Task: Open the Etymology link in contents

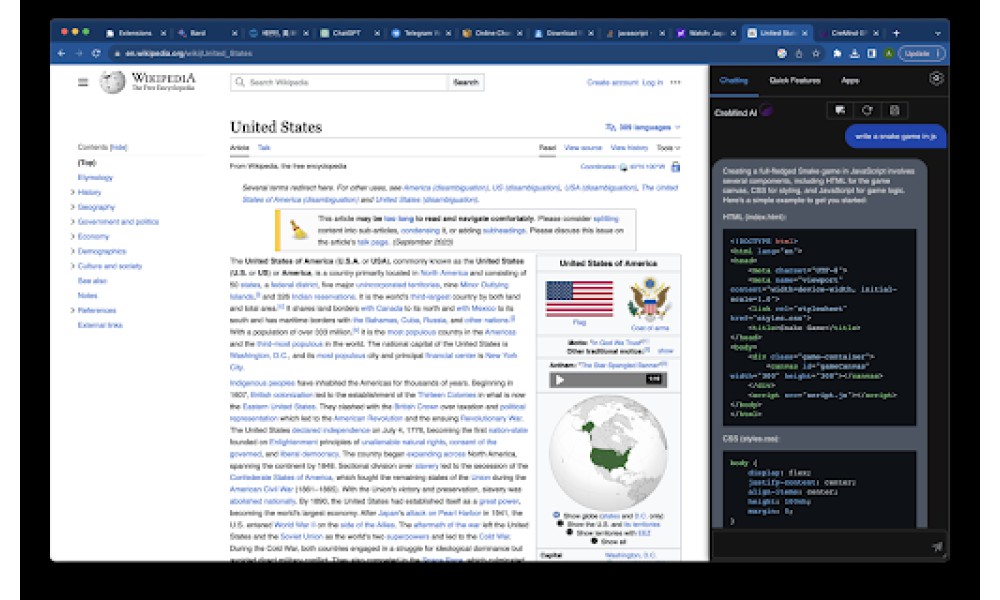Action: click(95, 177)
